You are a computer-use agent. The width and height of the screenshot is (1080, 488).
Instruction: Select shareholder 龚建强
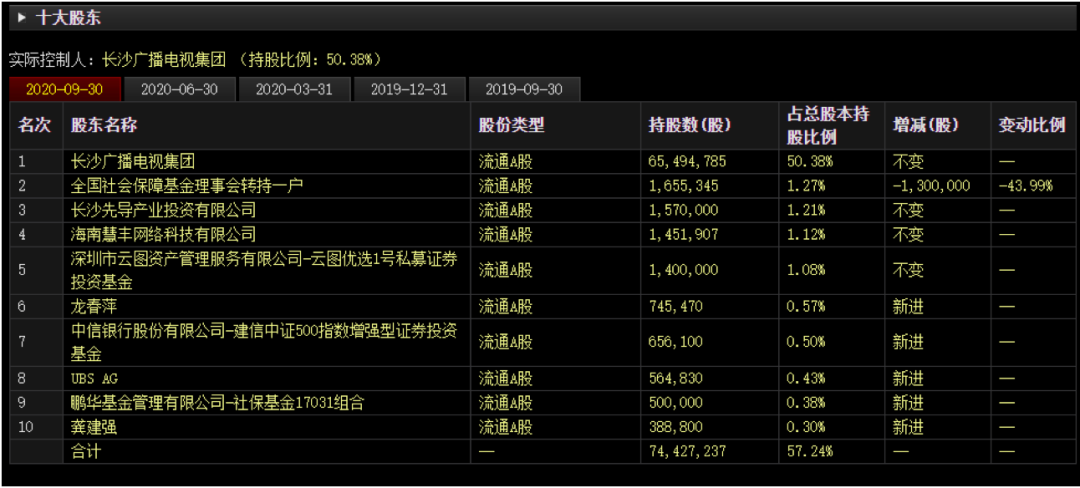[x=94, y=427]
